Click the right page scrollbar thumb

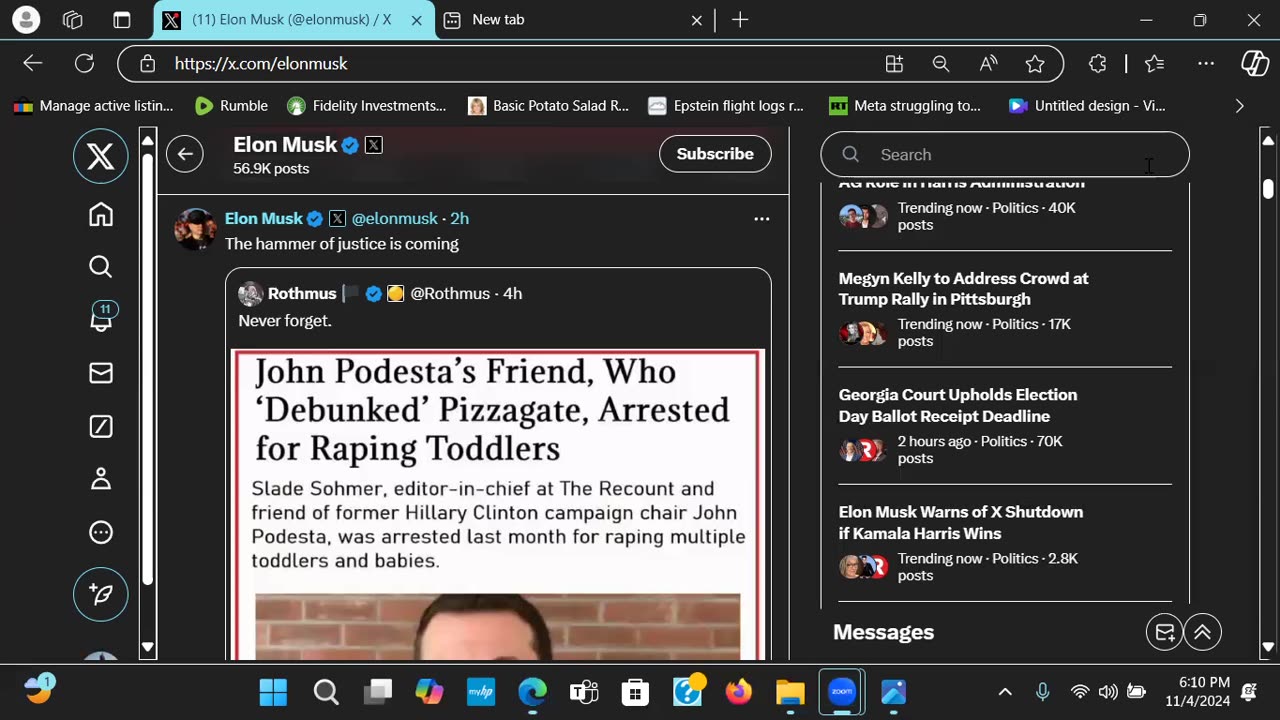pyautogui.click(x=1268, y=188)
